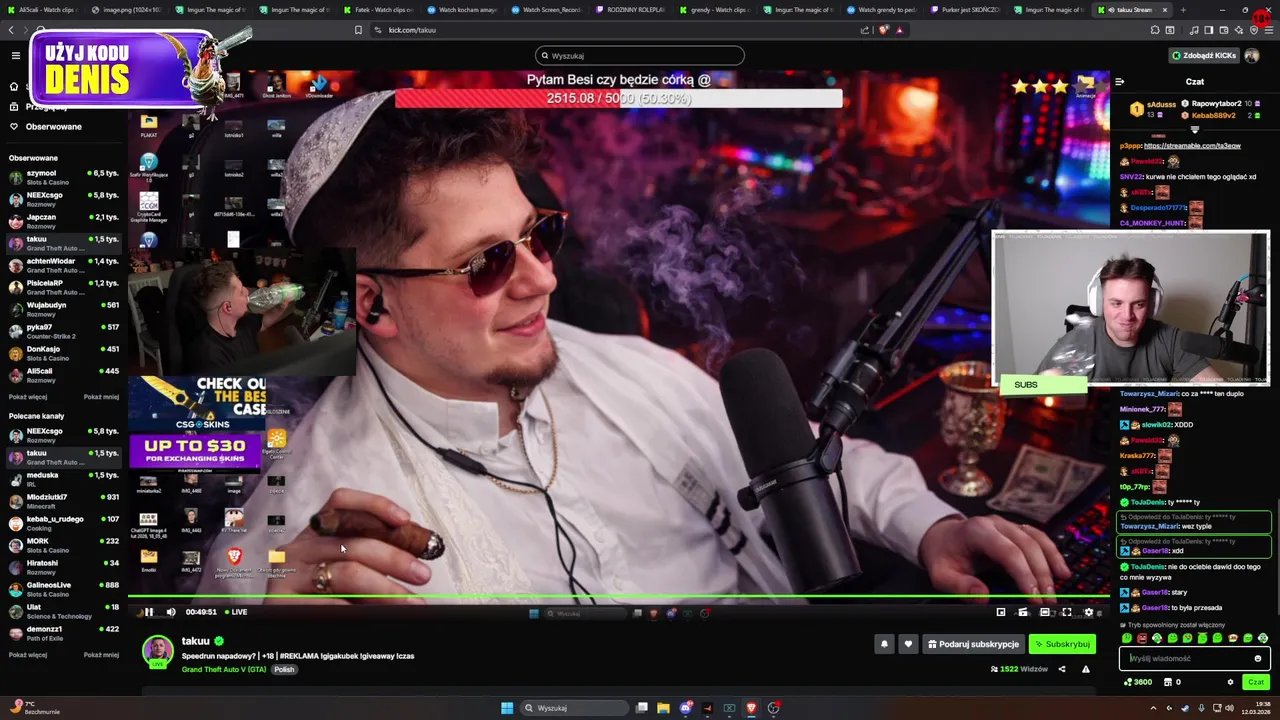This screenshot has width=1280, height=720.
Task: Open Japczan channel from sidebar
Action: pyautogui.click(x=64, y=221)
